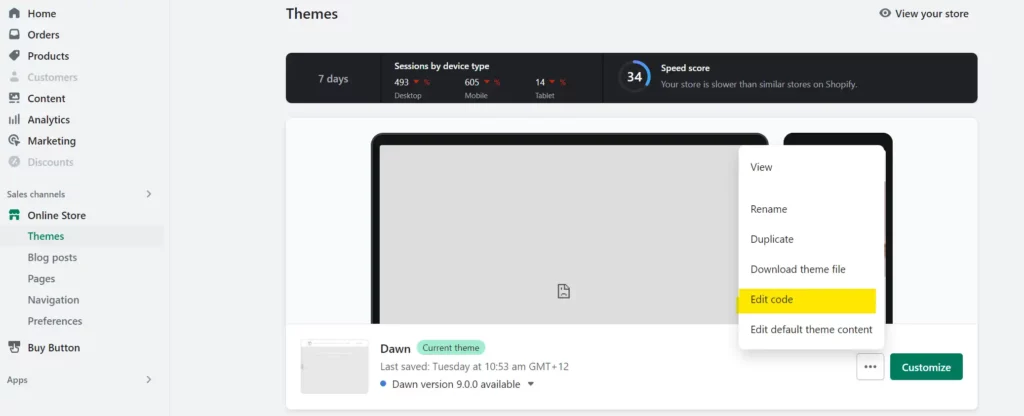The image size is (1024, 416).
Task: Select Download theme file option
Action: (x=798, y=269)
